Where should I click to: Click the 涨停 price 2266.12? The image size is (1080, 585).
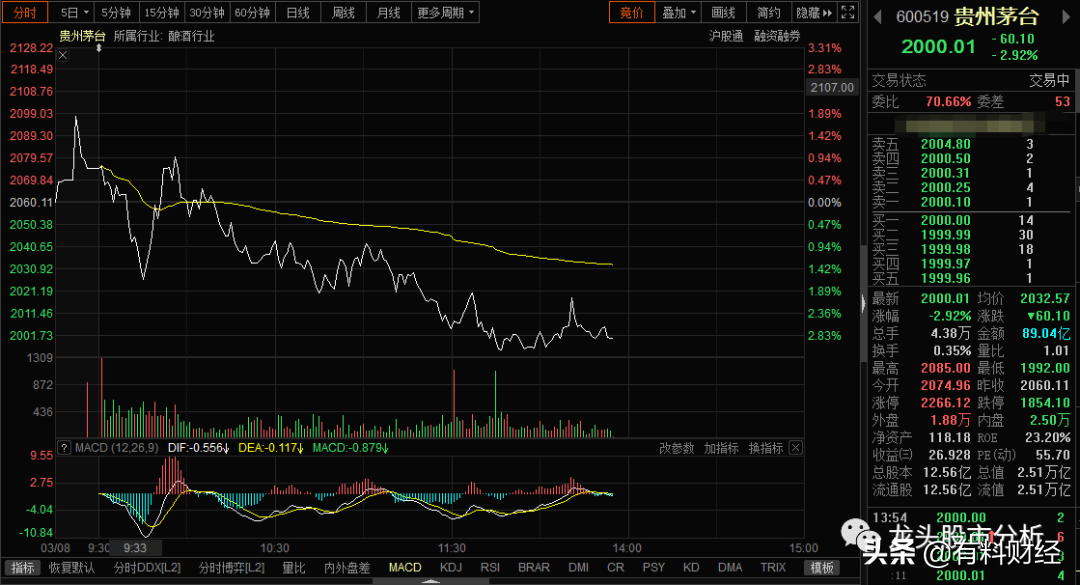(946, 402)
